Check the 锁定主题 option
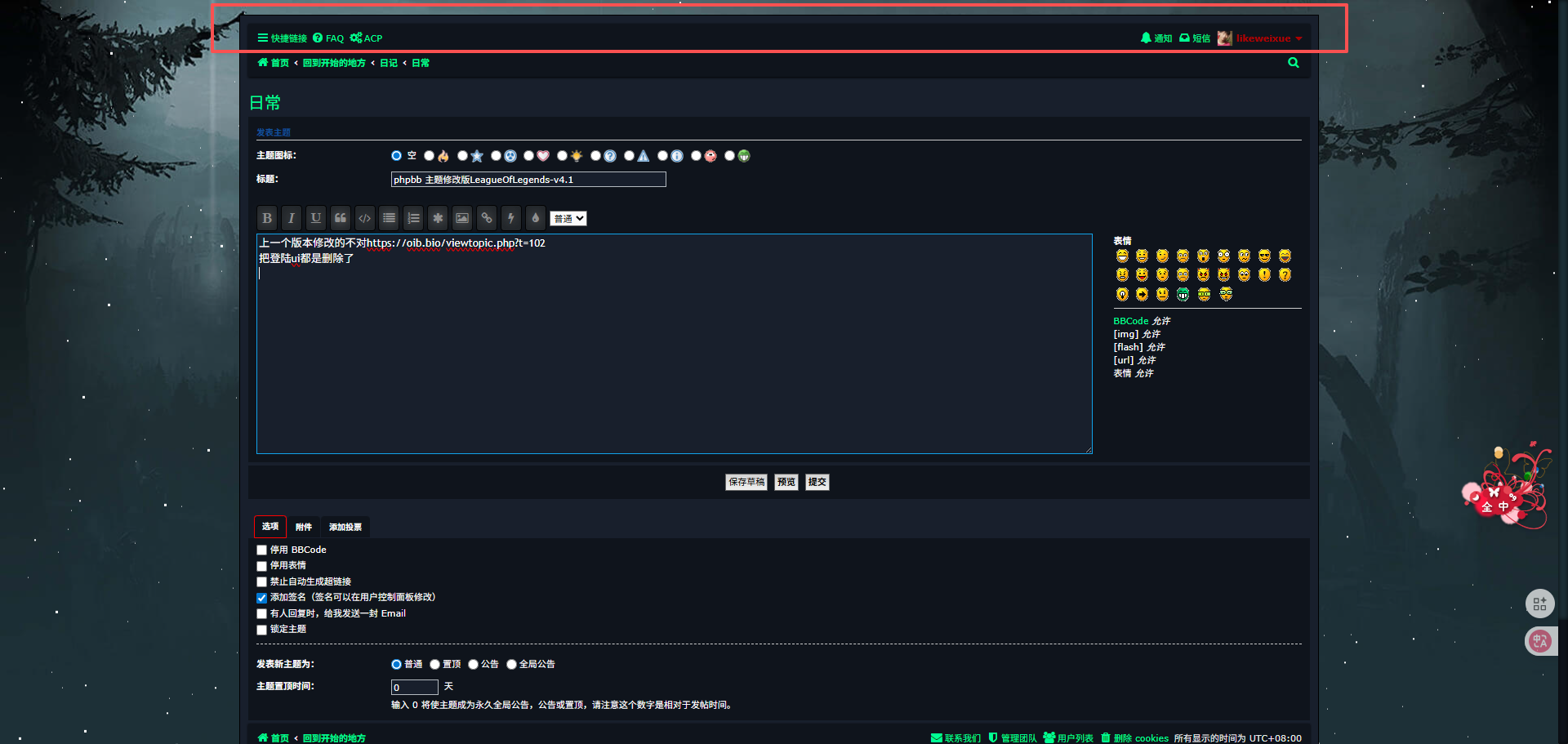The image size is (1568, 744). click(262, 630)
